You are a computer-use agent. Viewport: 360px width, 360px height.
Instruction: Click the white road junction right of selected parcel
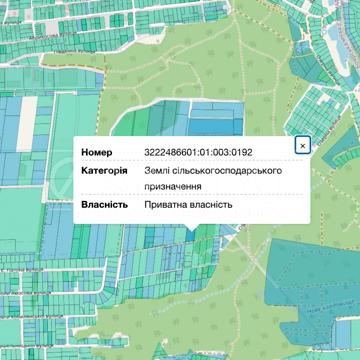tap(237, 229)
